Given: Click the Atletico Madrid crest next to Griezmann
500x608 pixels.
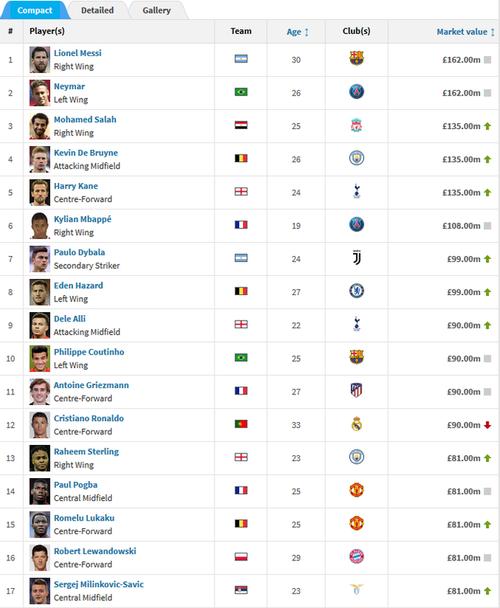Looking at the screenshot, I should [356, 390].
